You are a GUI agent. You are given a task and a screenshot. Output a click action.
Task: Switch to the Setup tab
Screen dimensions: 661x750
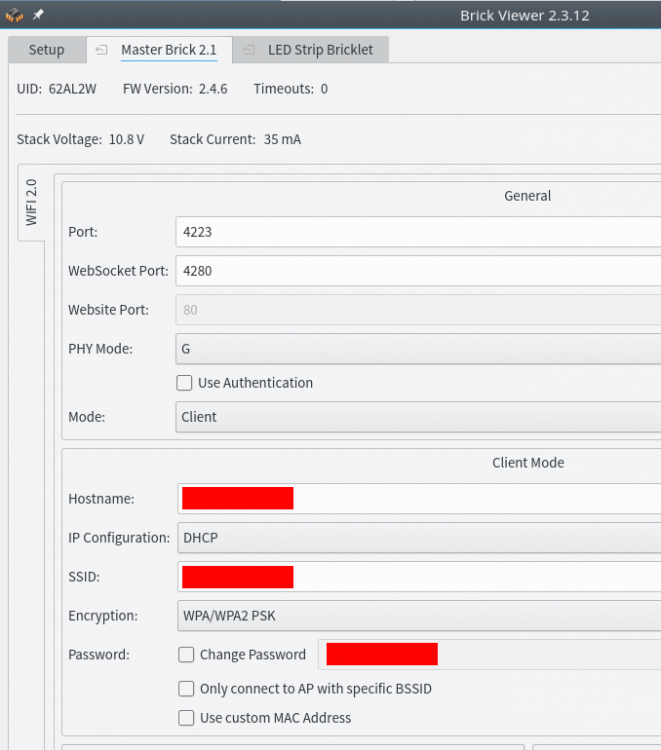pyautogui.click(x=47, y=50)
